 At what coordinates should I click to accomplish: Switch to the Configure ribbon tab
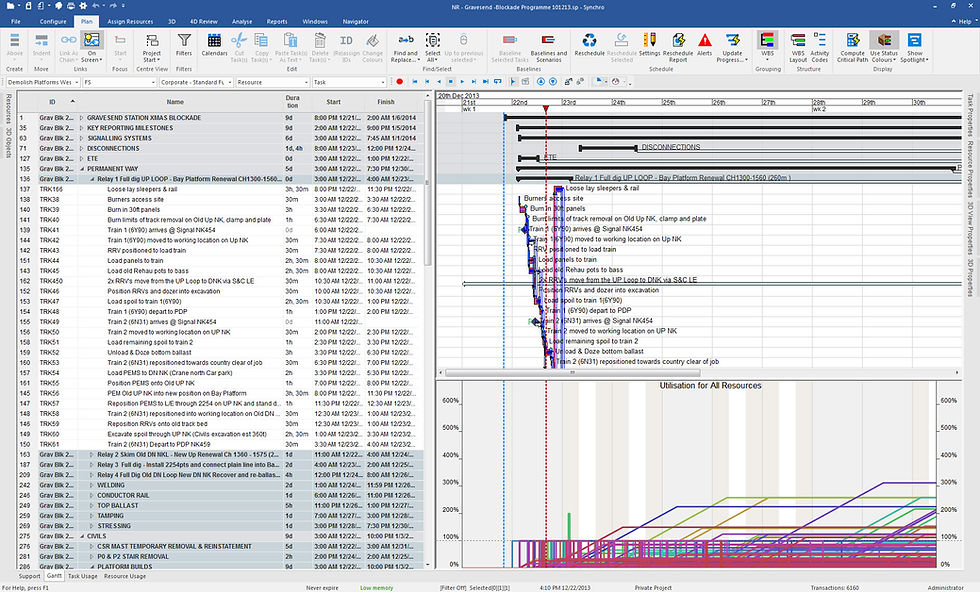(53, 21)
